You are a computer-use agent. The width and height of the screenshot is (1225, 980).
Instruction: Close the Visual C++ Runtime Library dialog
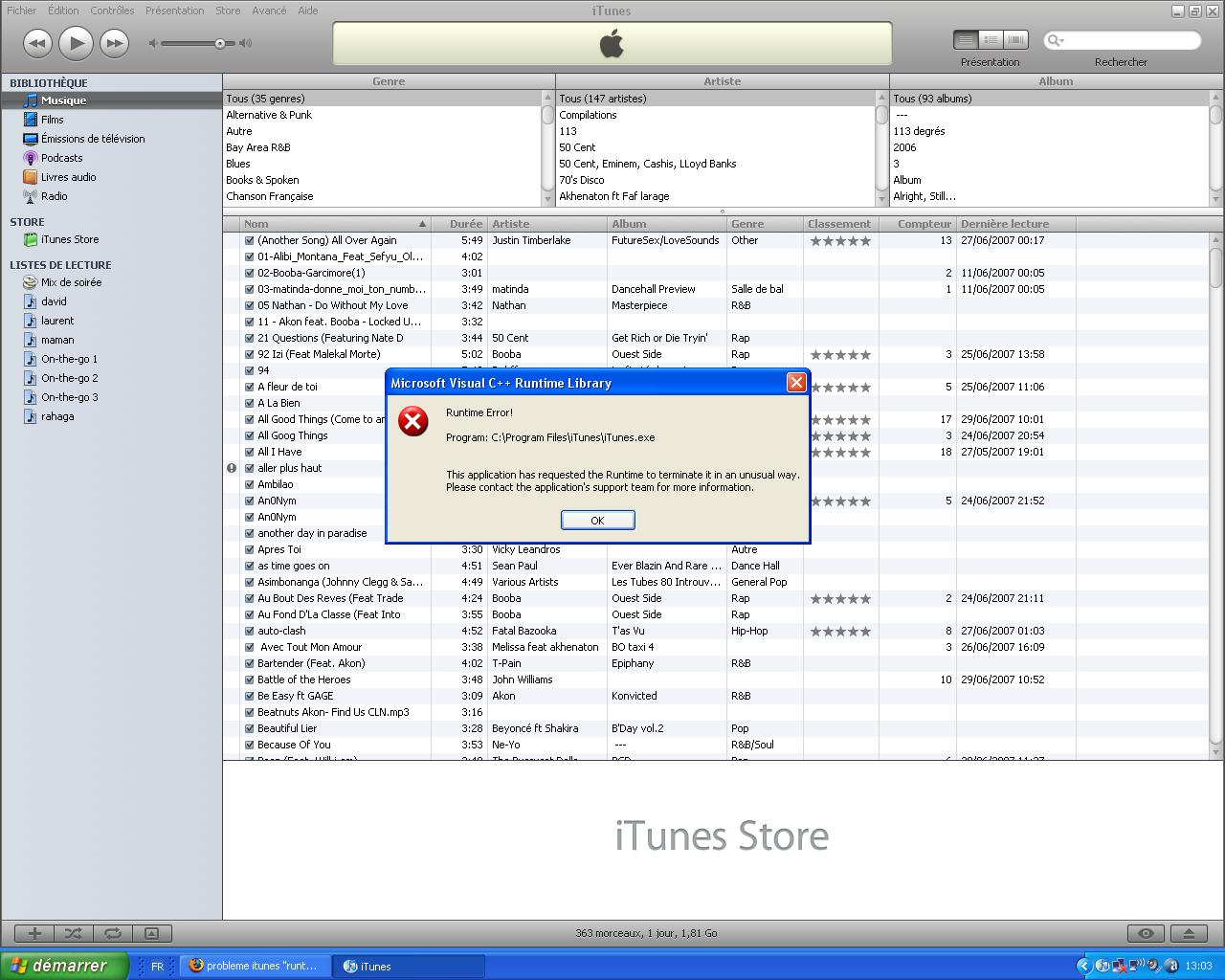795,383
